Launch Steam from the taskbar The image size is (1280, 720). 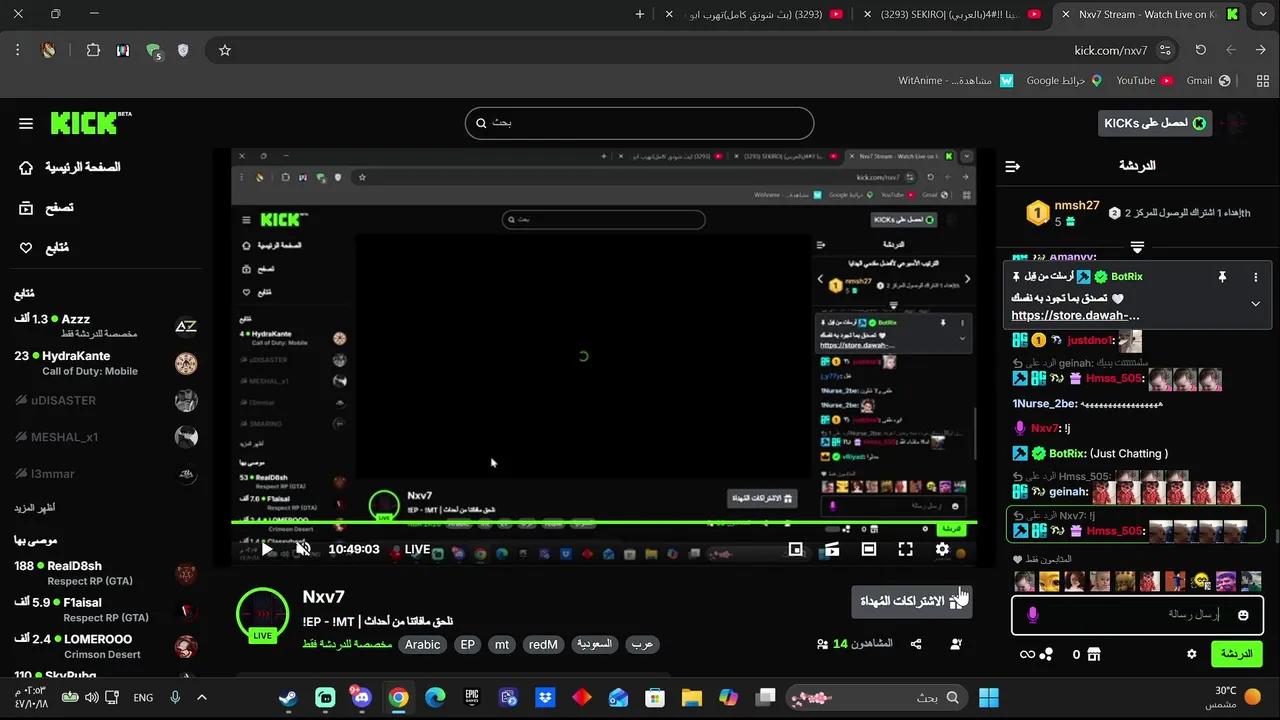pyautogui.click(x=288, y=697)
